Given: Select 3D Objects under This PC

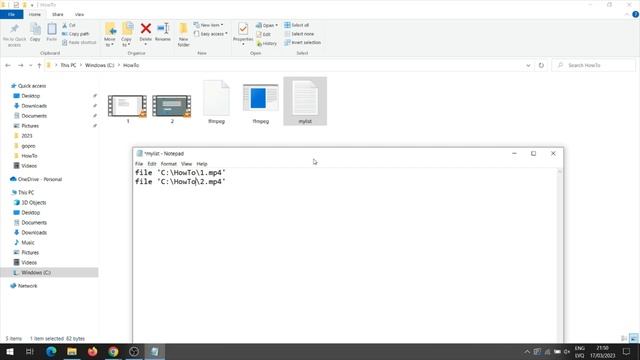Looking at the screenshot, I should (33, 202).
